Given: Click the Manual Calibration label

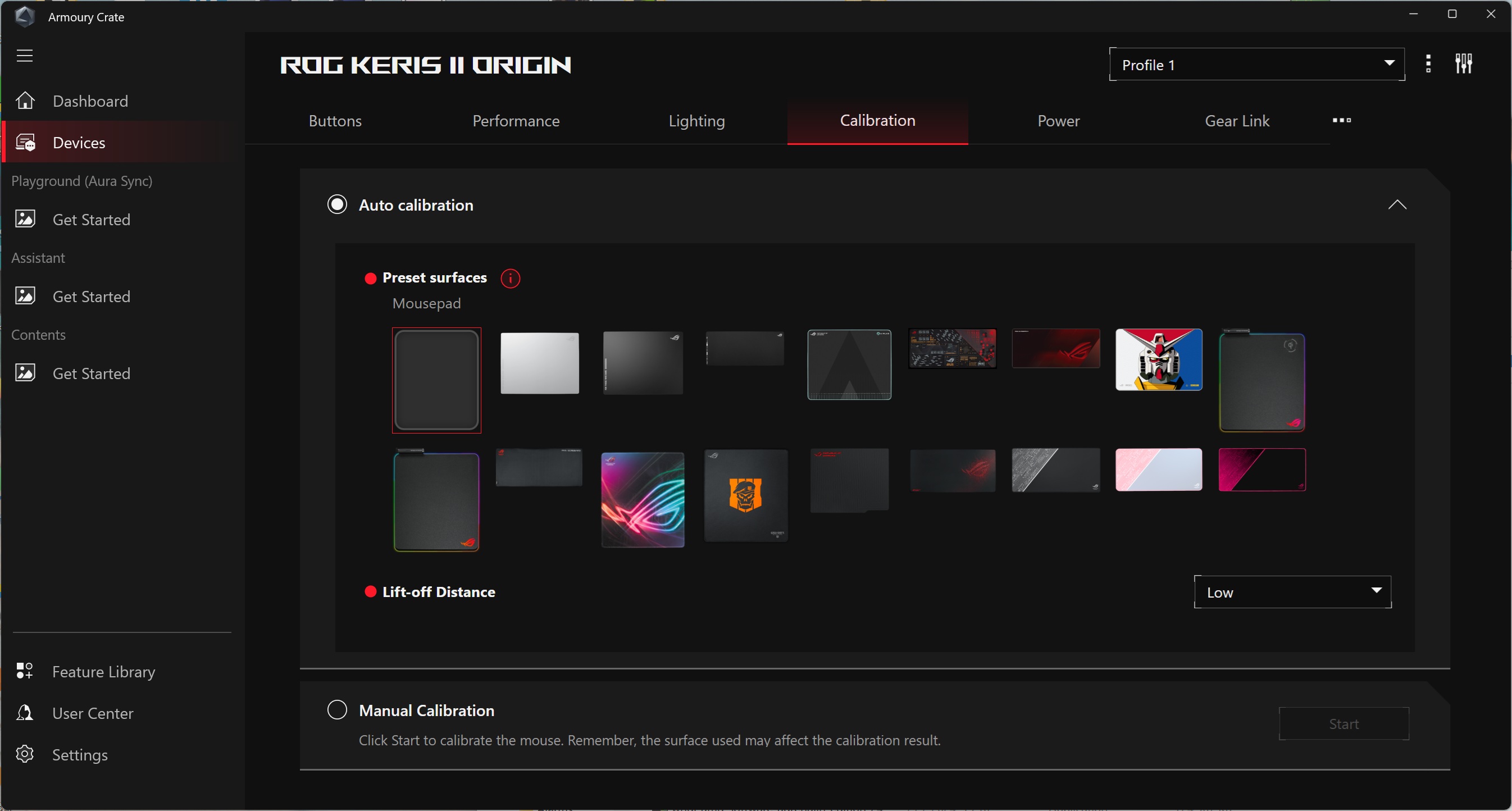Looking at the screenshot, I should click(427, 710).
